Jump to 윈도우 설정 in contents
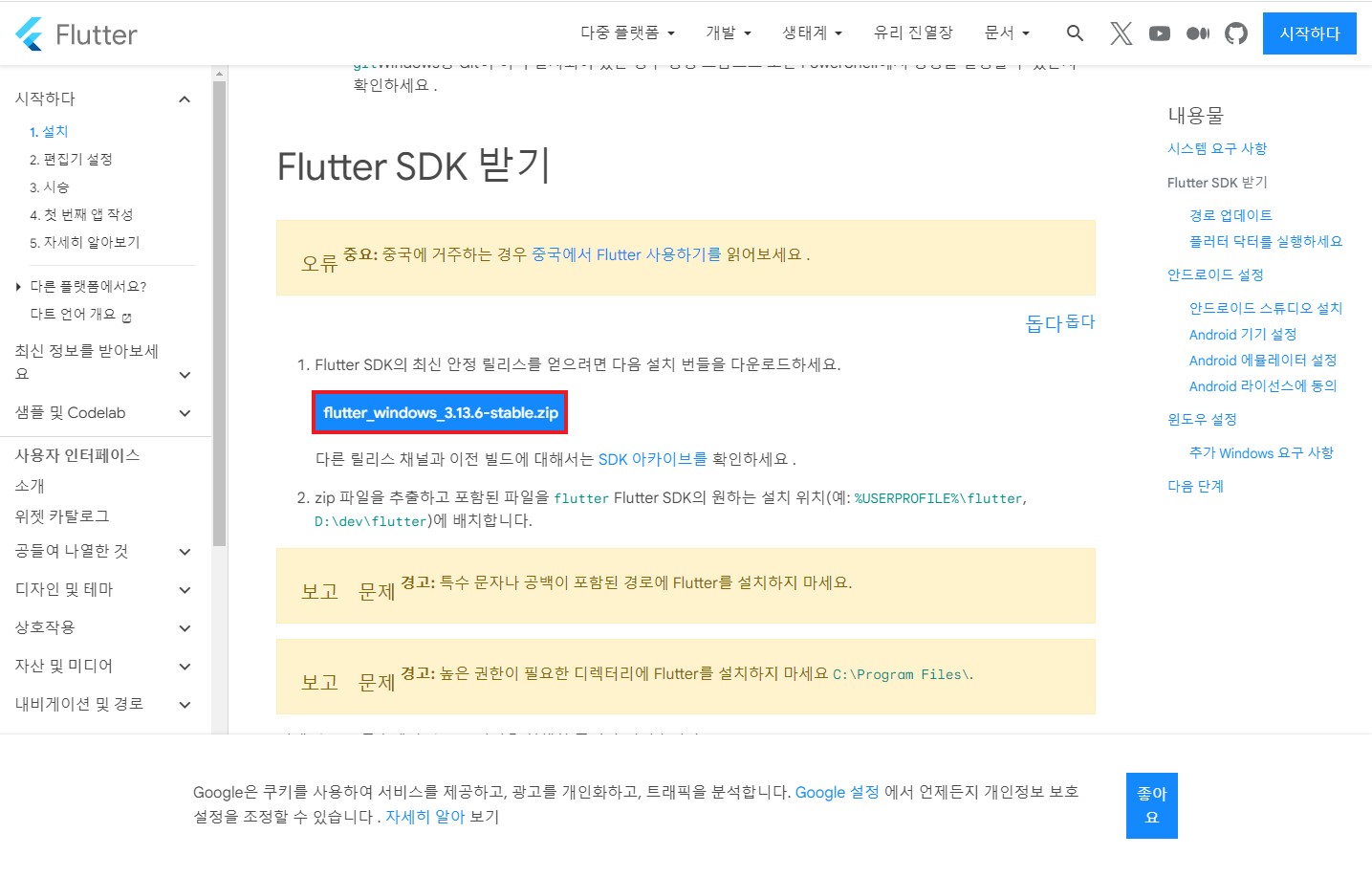This screenshot has width=1372, height=877. 1202,419
